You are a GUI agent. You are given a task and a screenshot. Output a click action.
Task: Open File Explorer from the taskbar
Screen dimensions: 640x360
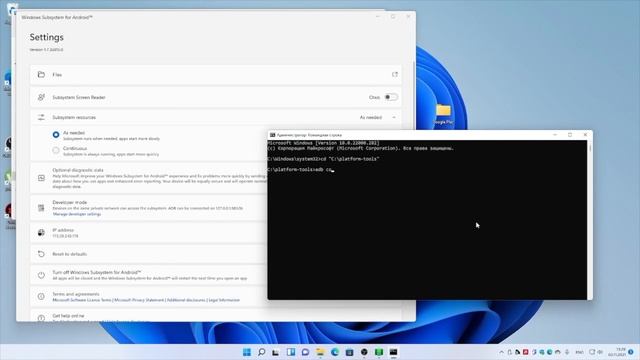click(x=320, y=352)
